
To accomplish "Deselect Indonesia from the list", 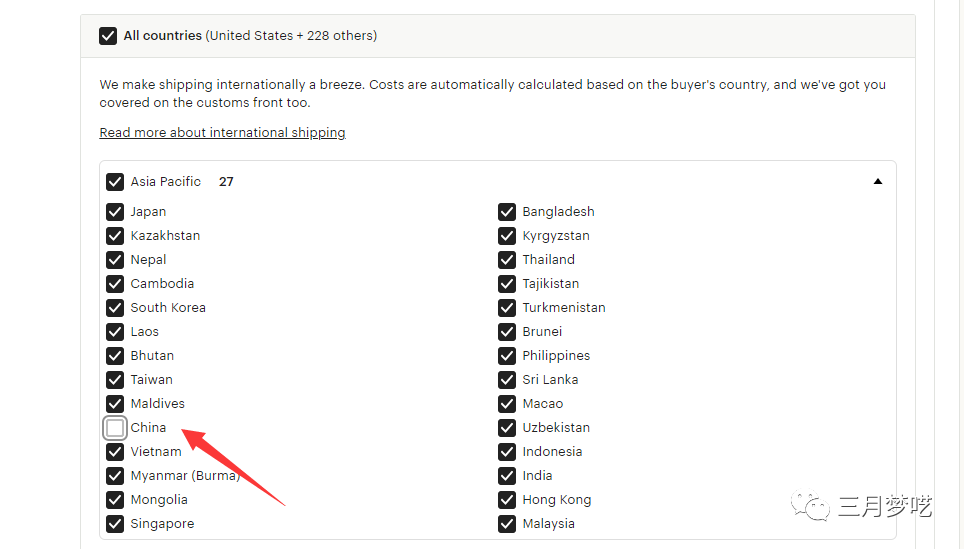I will tap(507, 452).
